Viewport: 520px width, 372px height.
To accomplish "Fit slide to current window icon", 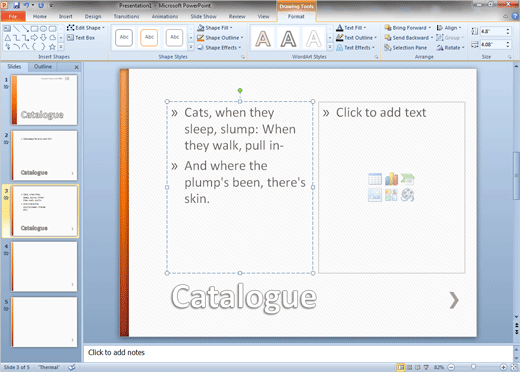I will tap(515, 367).
